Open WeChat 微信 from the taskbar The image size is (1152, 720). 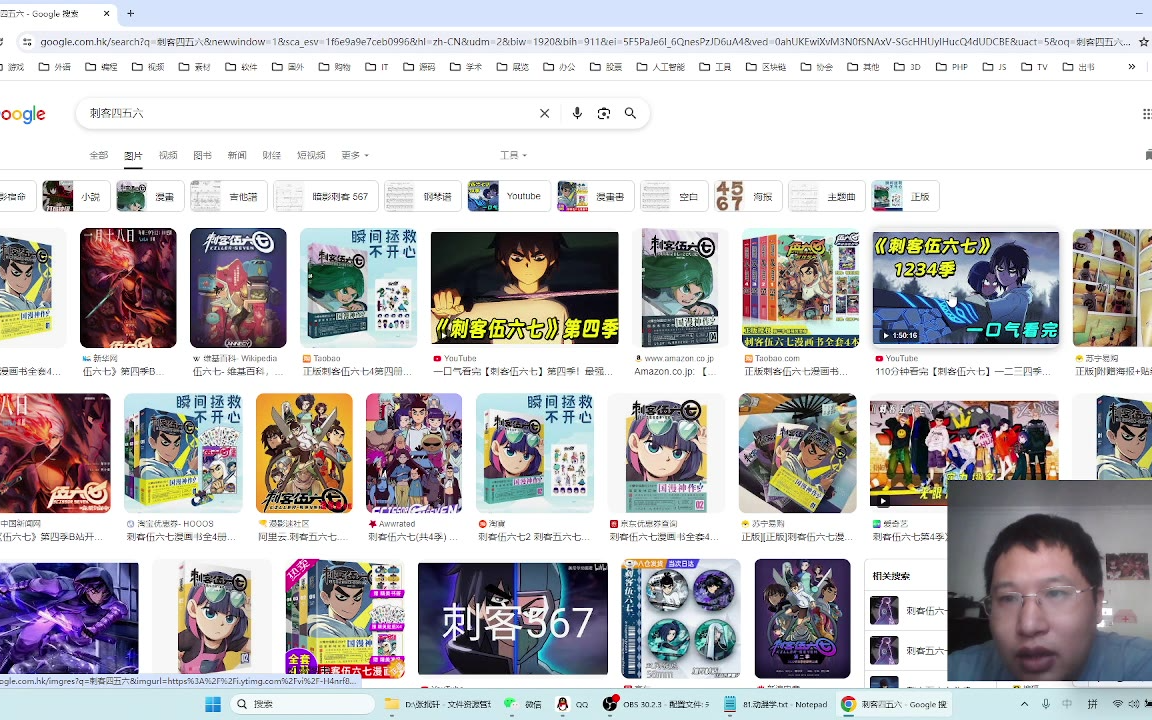point(522,704)
